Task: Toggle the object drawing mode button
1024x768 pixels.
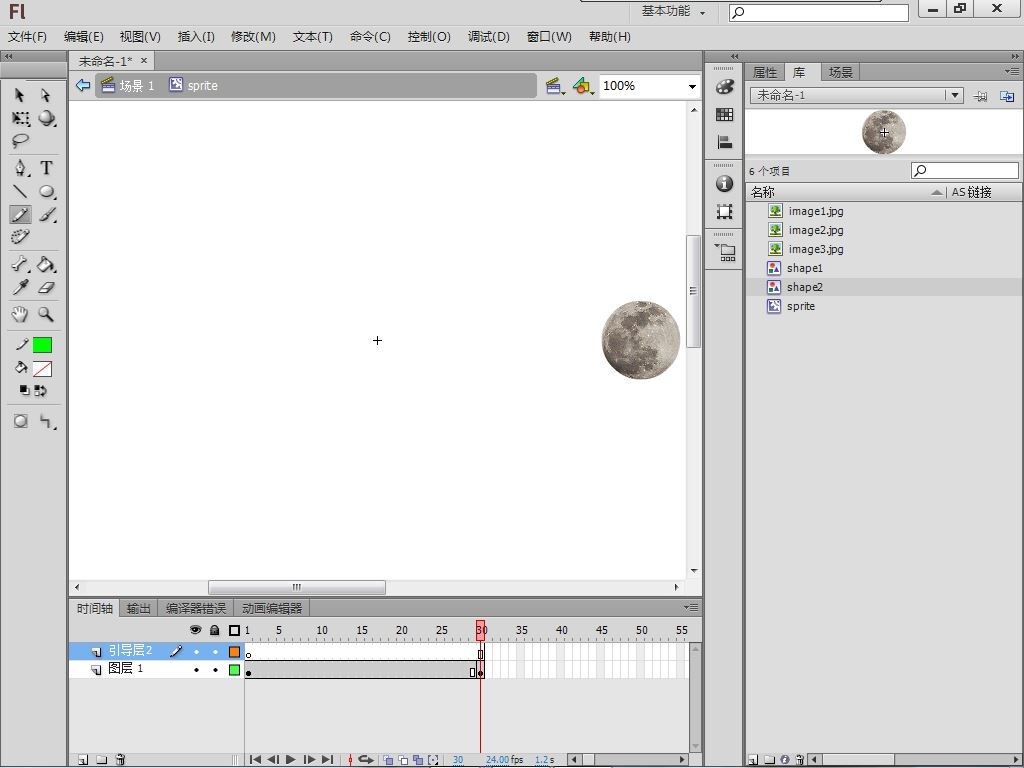Action: pos(20,421)
